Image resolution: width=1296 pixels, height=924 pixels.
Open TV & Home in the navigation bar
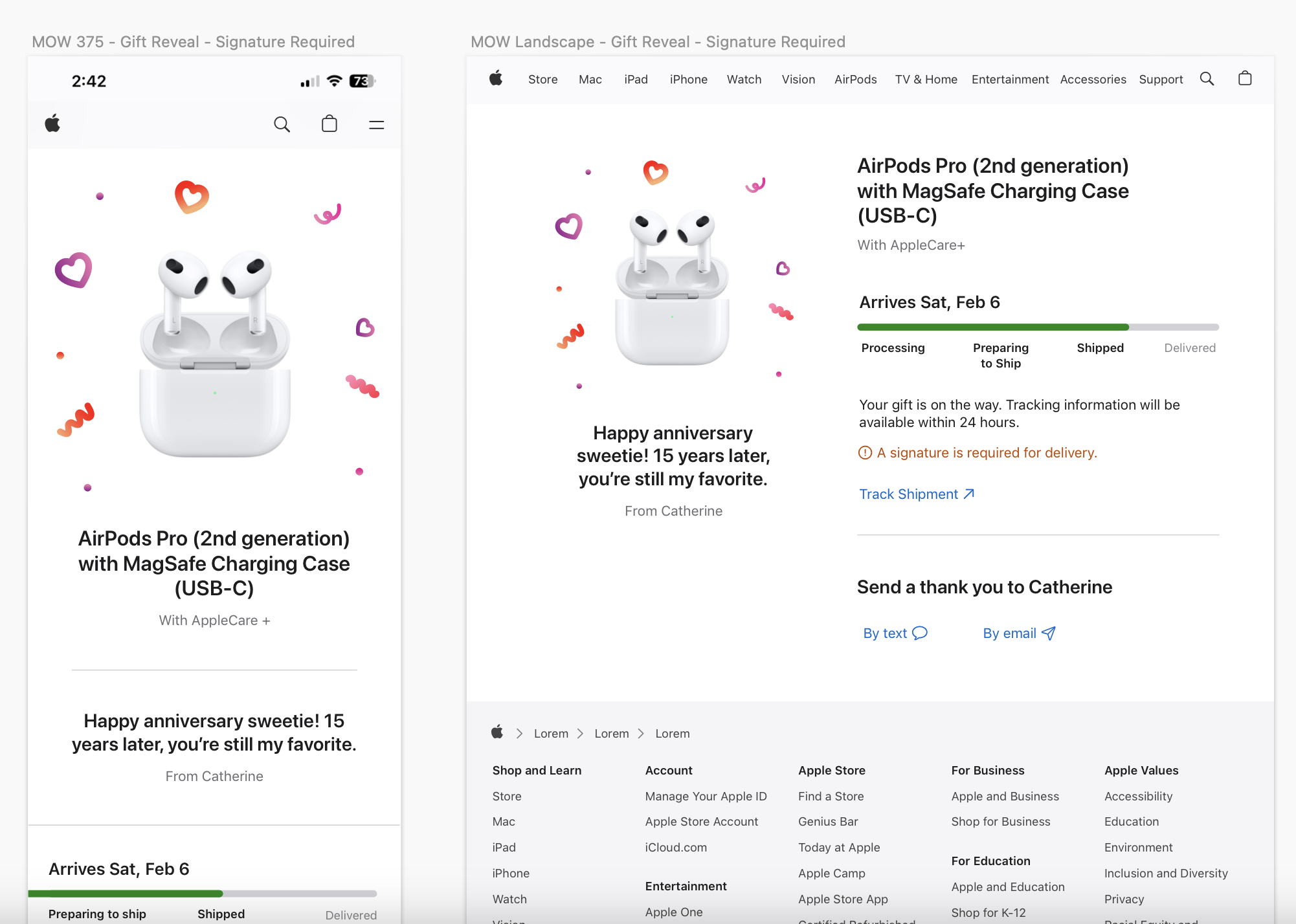coord(926,80)
